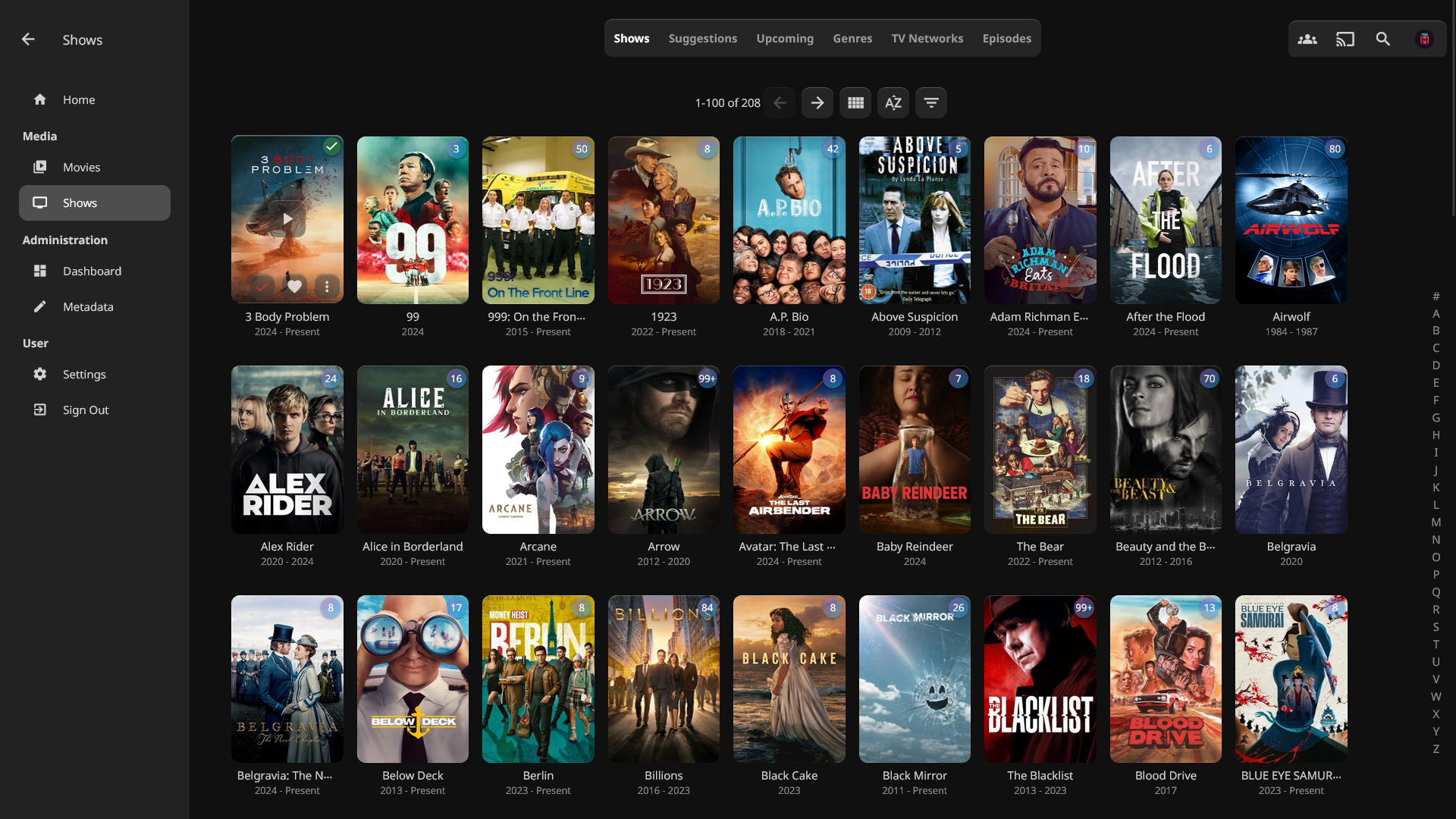Change the grid view layout
Image resolution: width=1456 pixels, height=819 pixels.
(x=855, y=102)
